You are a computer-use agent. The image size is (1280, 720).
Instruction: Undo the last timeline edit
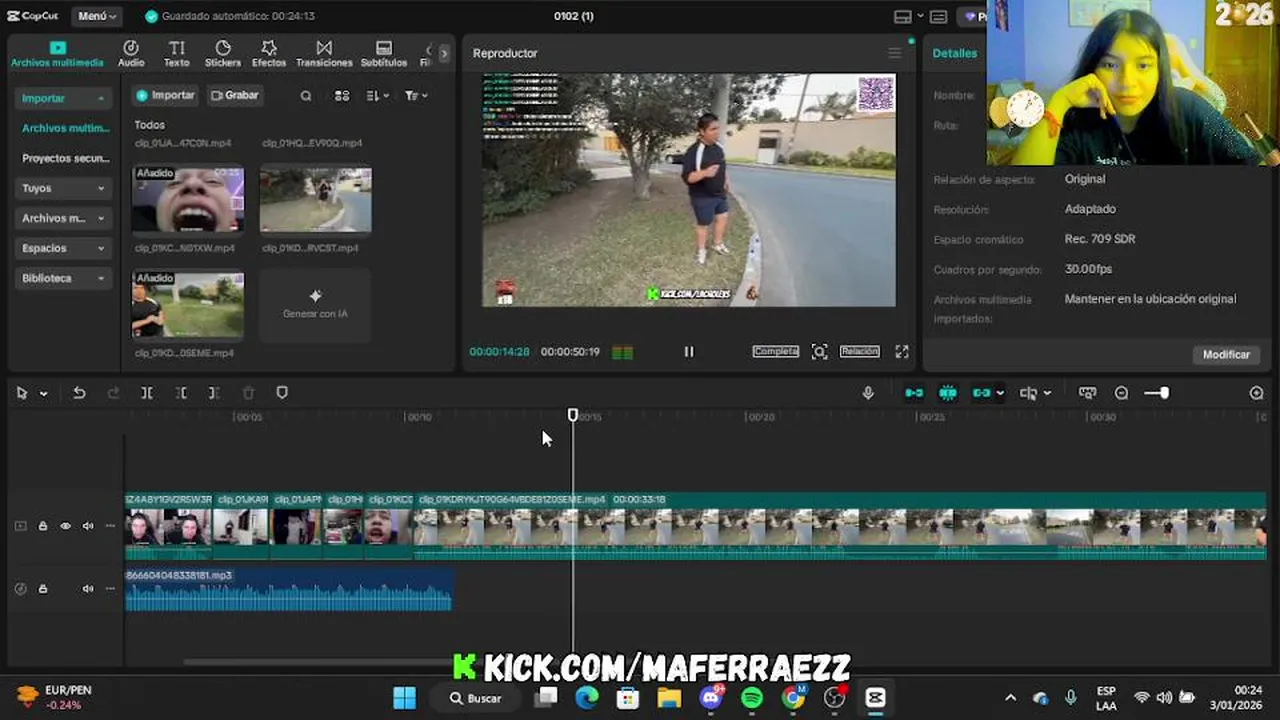point(79,393)
